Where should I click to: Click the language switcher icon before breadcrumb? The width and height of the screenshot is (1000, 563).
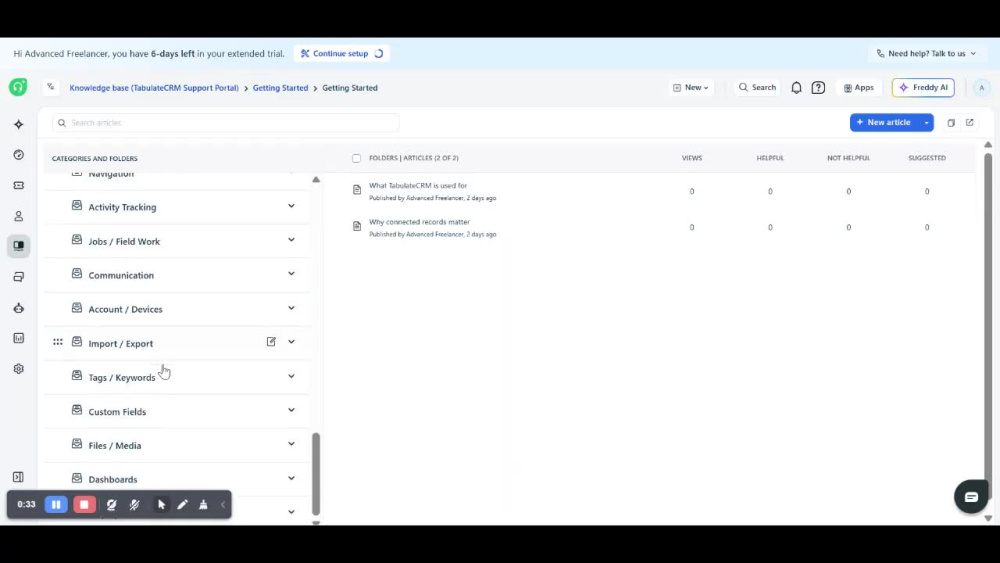[x=51, y=87]
